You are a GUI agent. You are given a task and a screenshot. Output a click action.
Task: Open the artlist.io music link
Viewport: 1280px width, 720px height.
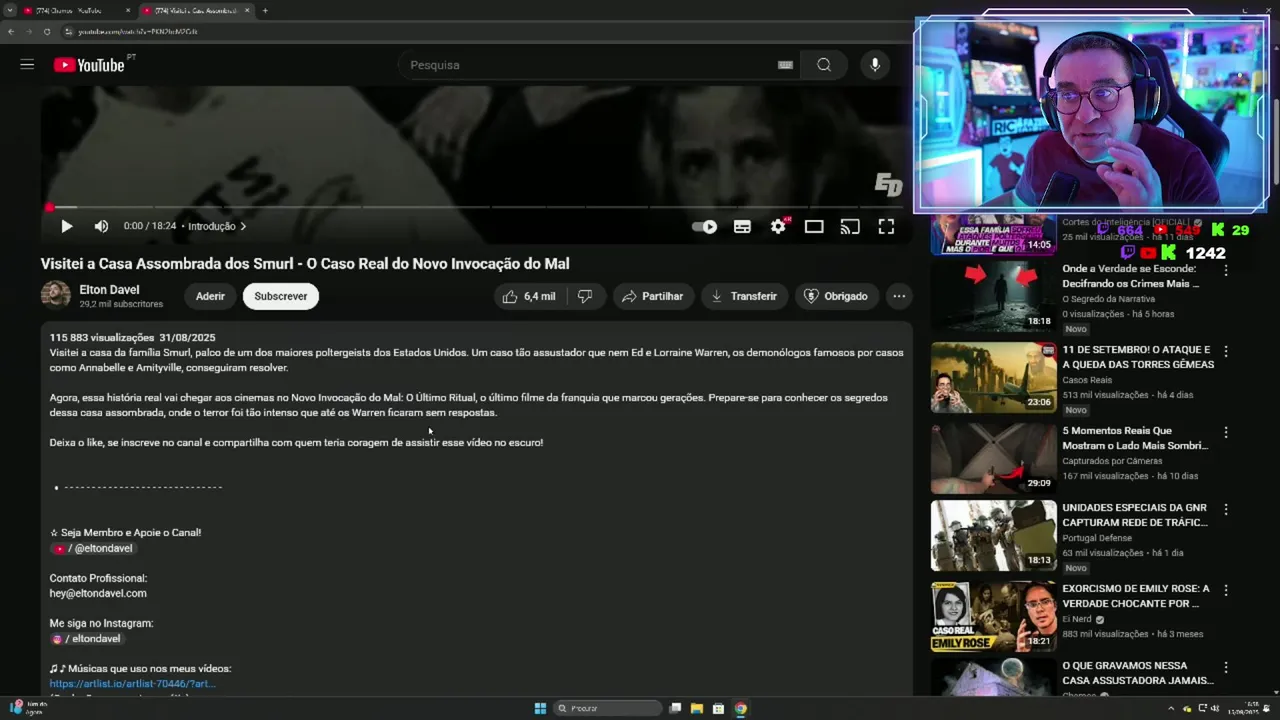(132, 684)
